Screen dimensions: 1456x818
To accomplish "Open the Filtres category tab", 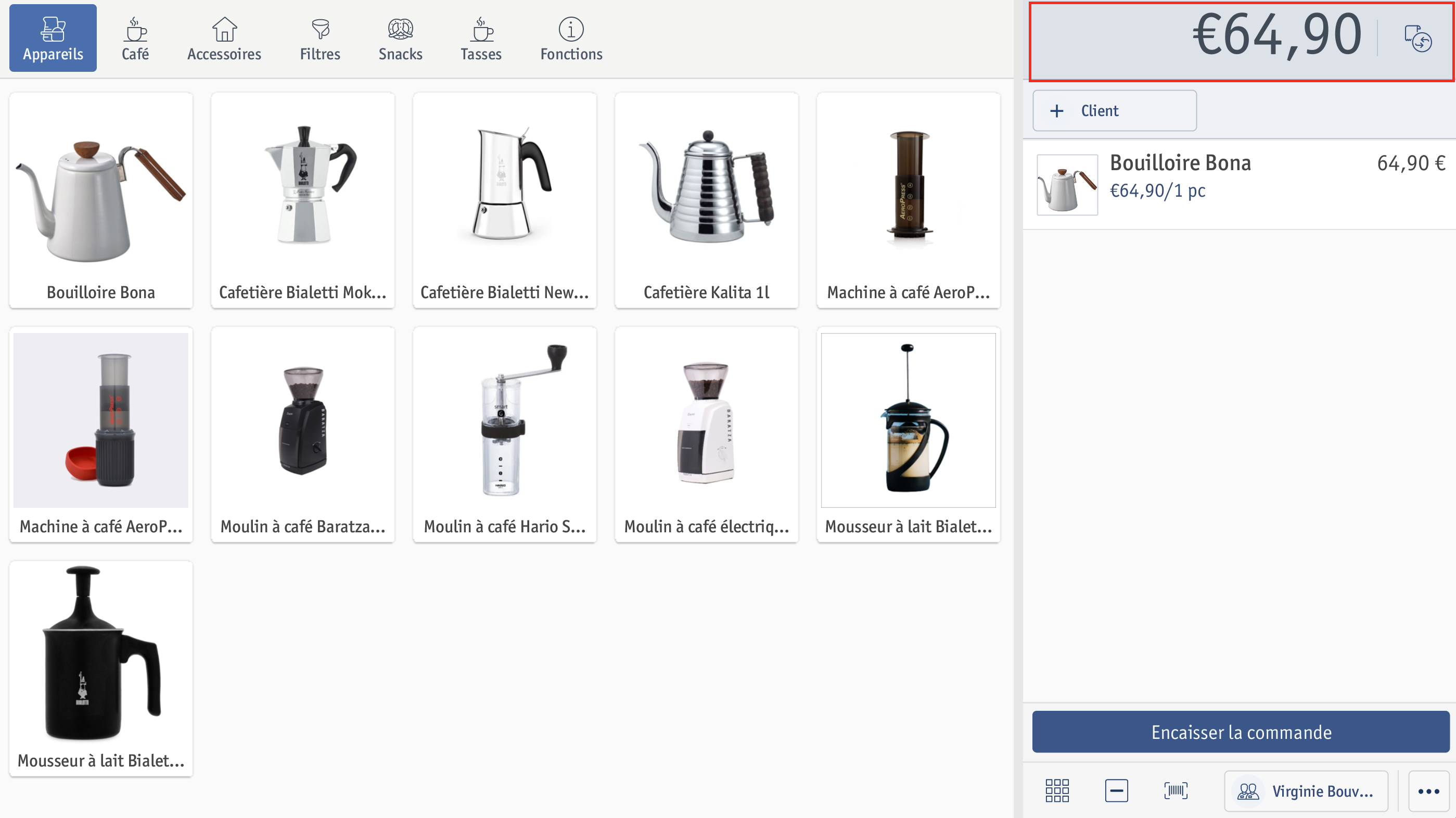I will [320, 38].
